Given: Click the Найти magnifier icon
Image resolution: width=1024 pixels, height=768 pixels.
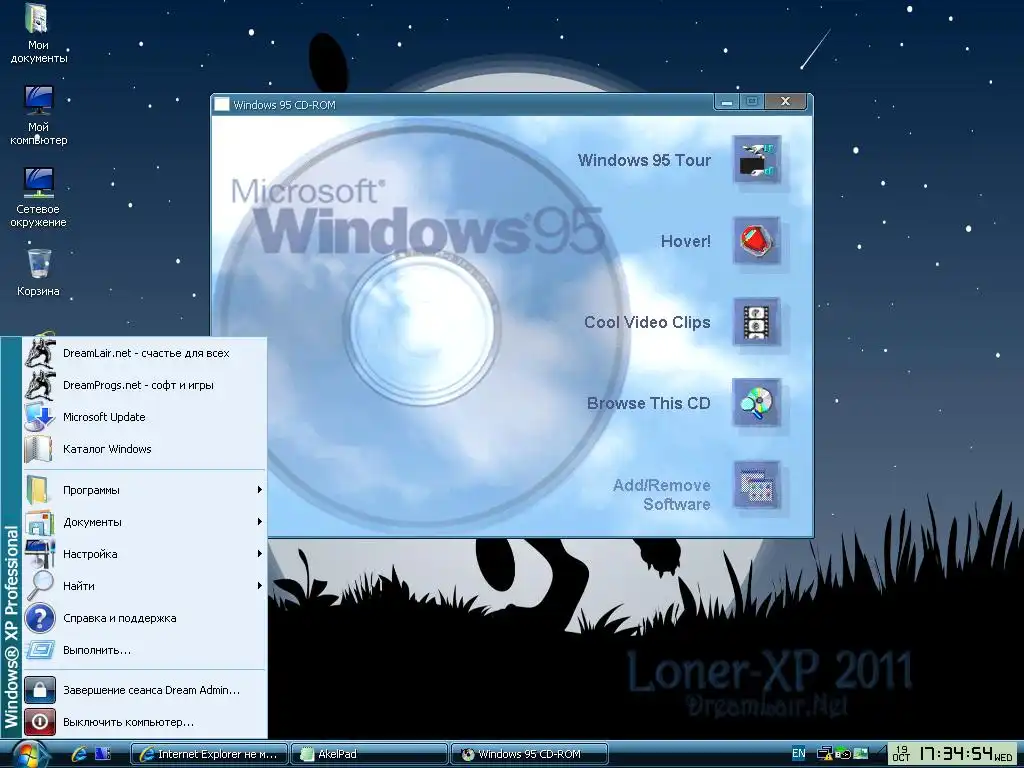Looking at the screenshot, I should 39,586.
